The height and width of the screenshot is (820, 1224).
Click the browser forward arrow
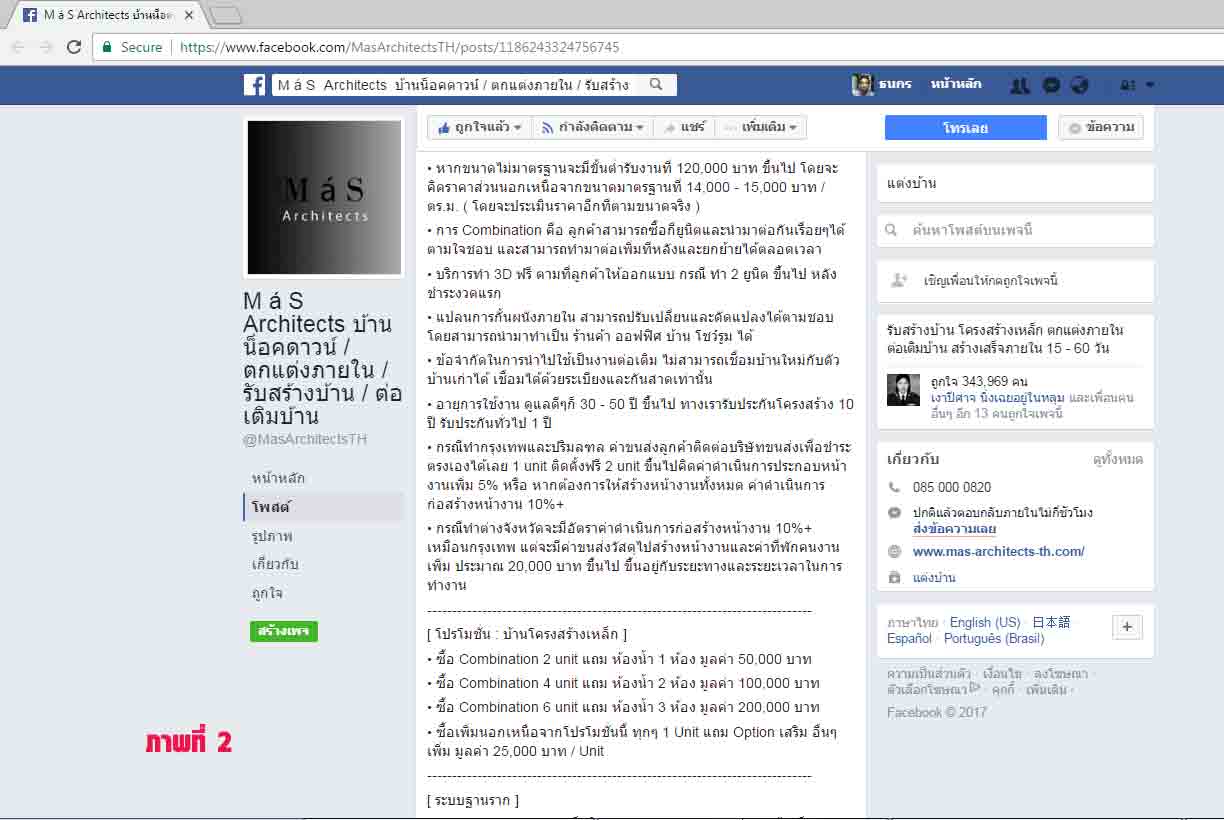point(46,47)
